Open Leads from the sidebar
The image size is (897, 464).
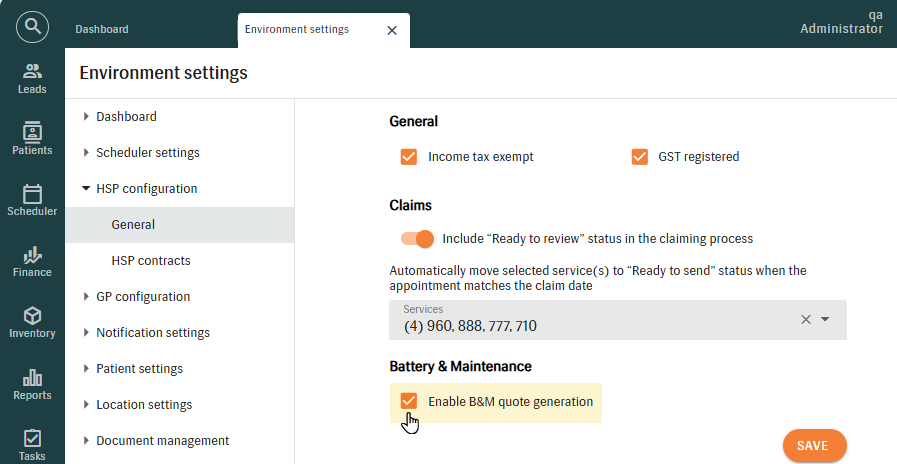point(32,78)
